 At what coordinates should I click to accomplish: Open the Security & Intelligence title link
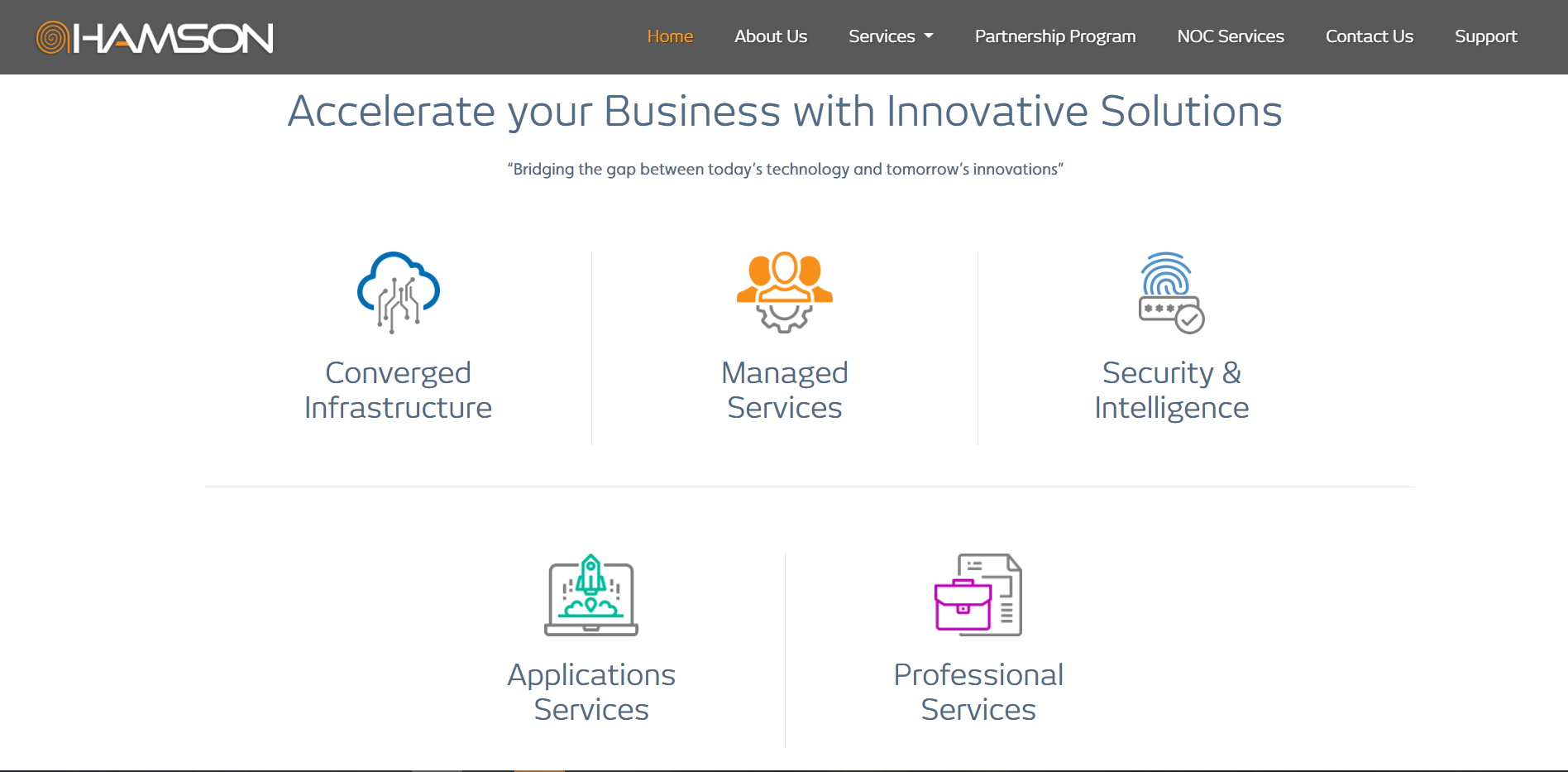coord(1171,390)
